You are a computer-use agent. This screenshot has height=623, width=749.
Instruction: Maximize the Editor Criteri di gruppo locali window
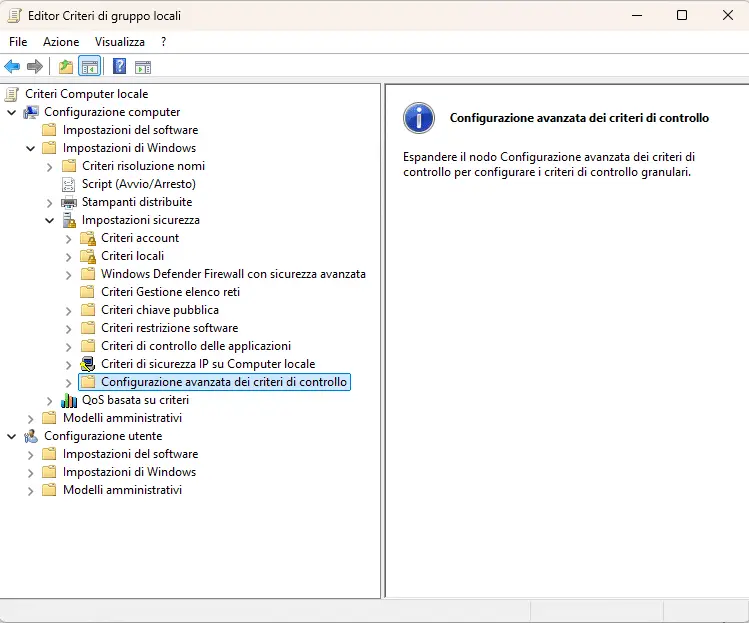(x=682, y=15)
